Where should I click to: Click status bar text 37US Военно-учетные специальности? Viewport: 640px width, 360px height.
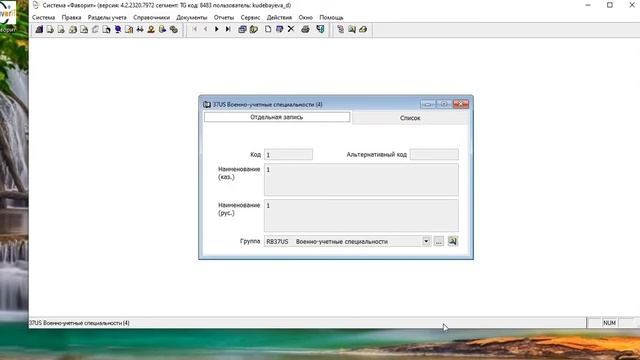[x=79, y=323]
